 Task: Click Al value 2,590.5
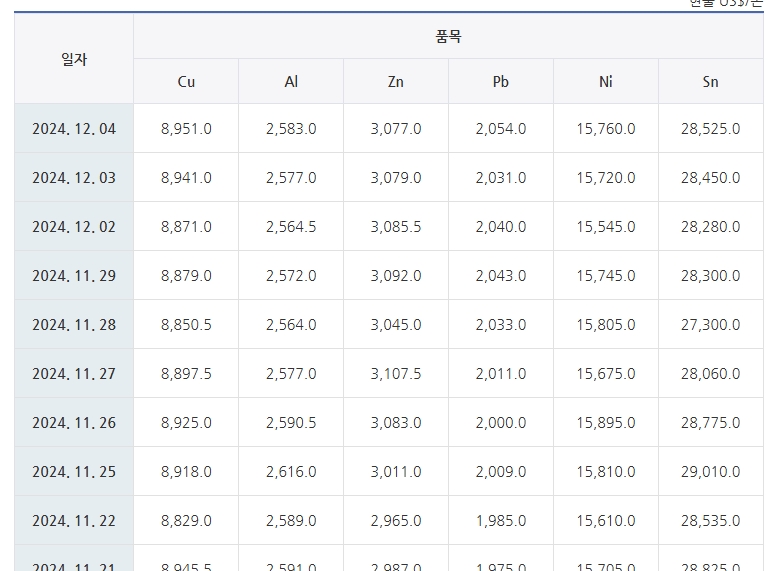291,422
